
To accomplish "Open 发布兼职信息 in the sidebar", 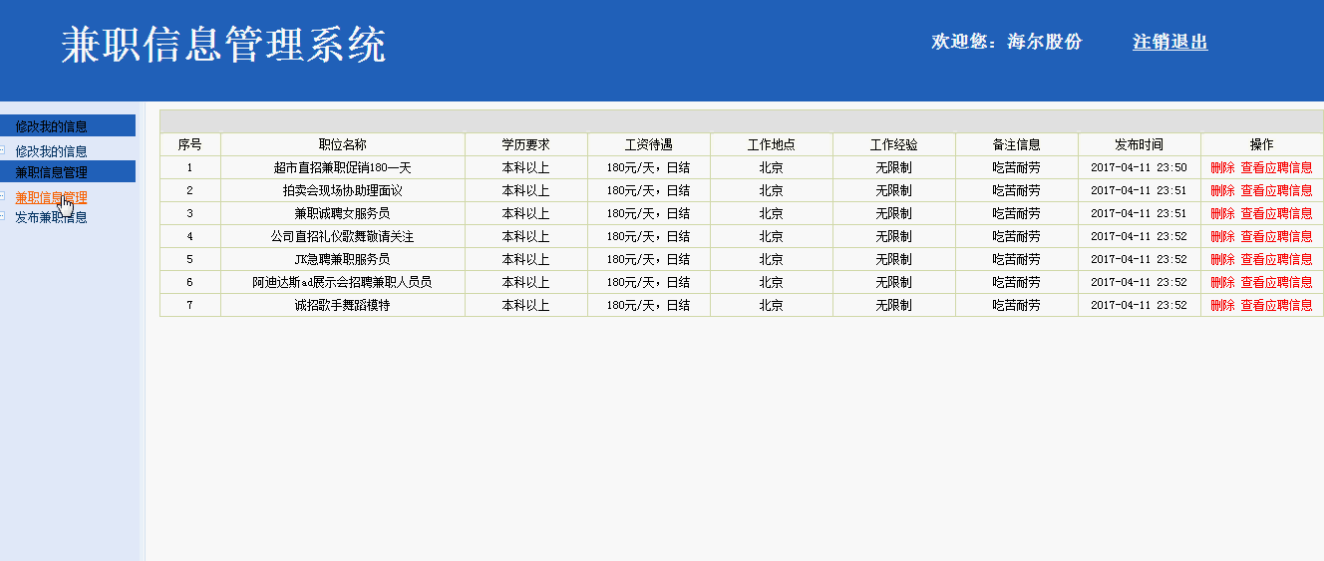I will tap(51, 217).
